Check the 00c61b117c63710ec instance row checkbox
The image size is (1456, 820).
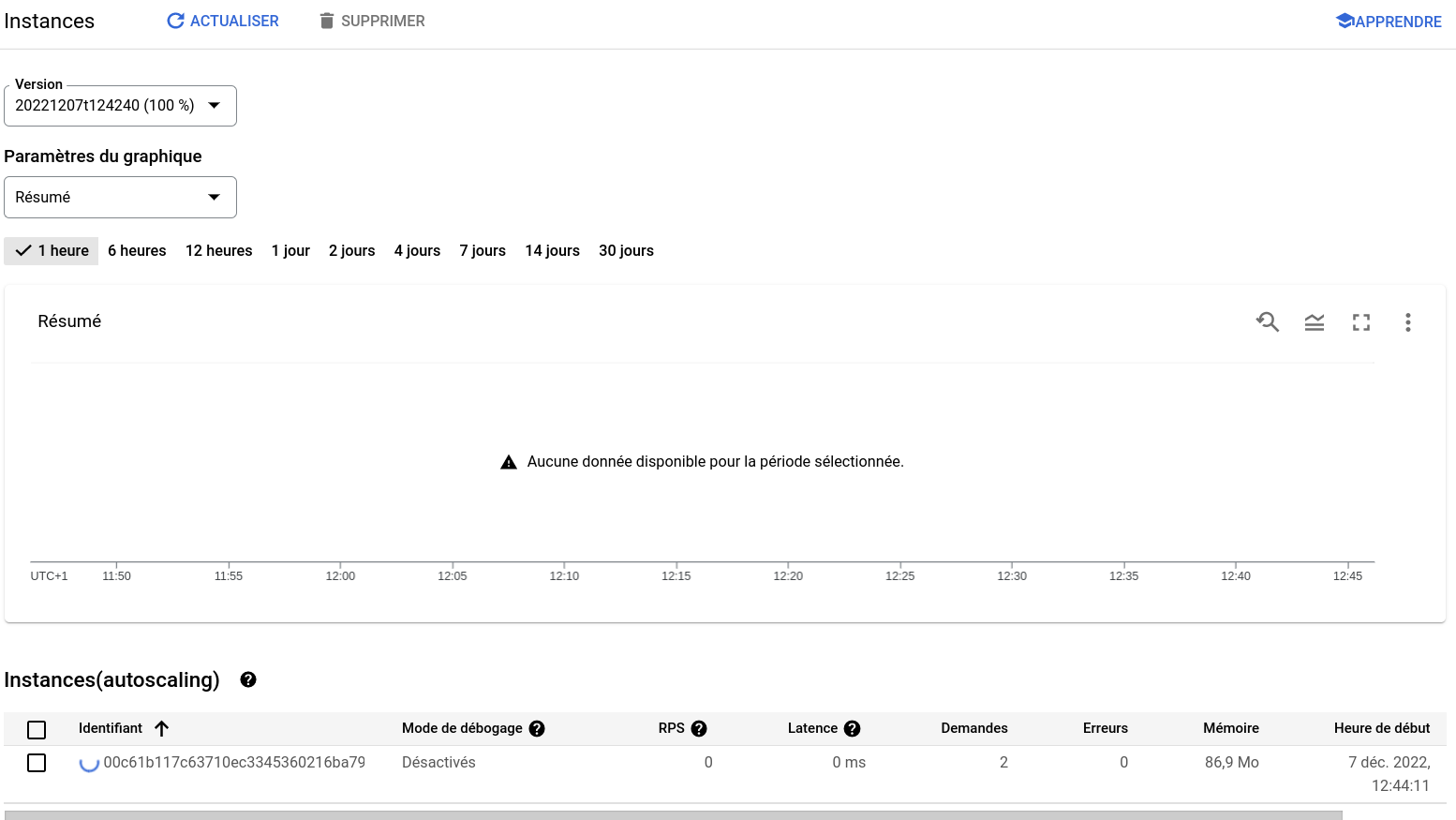click(x=37, y=763)
